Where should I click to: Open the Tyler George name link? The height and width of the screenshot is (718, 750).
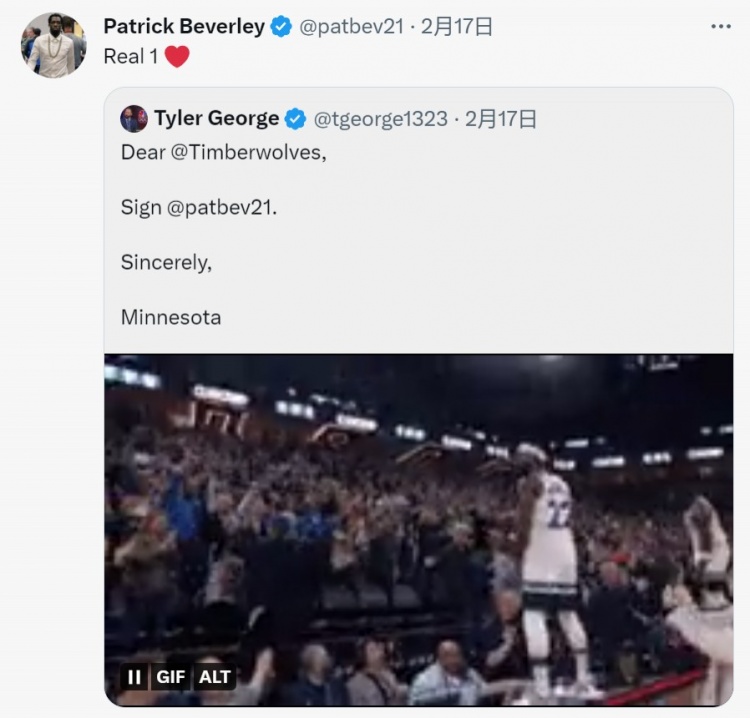pos(217,118)
